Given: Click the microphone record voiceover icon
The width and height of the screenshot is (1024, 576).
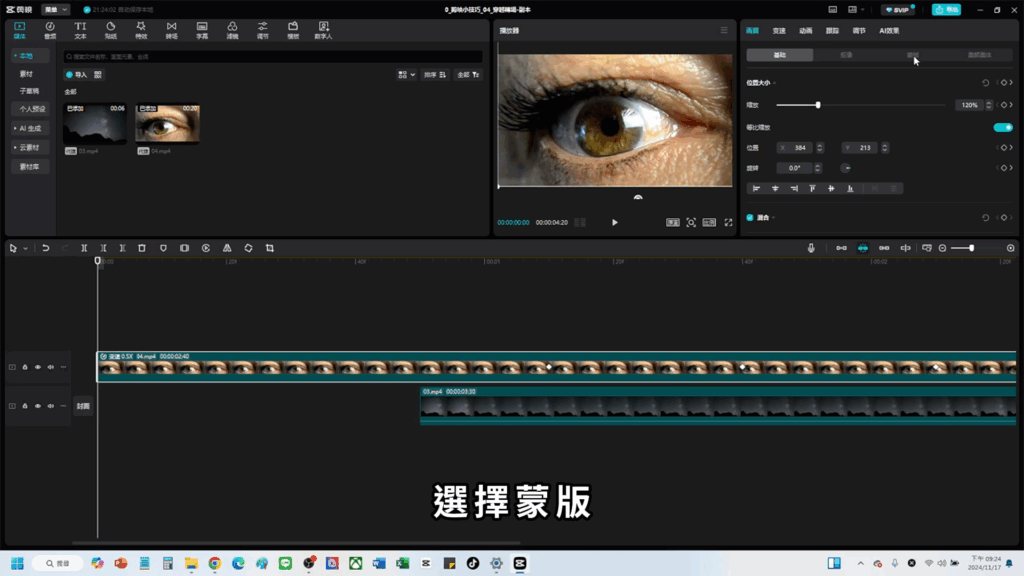Looking at the screenshot, I should (811, 248).
